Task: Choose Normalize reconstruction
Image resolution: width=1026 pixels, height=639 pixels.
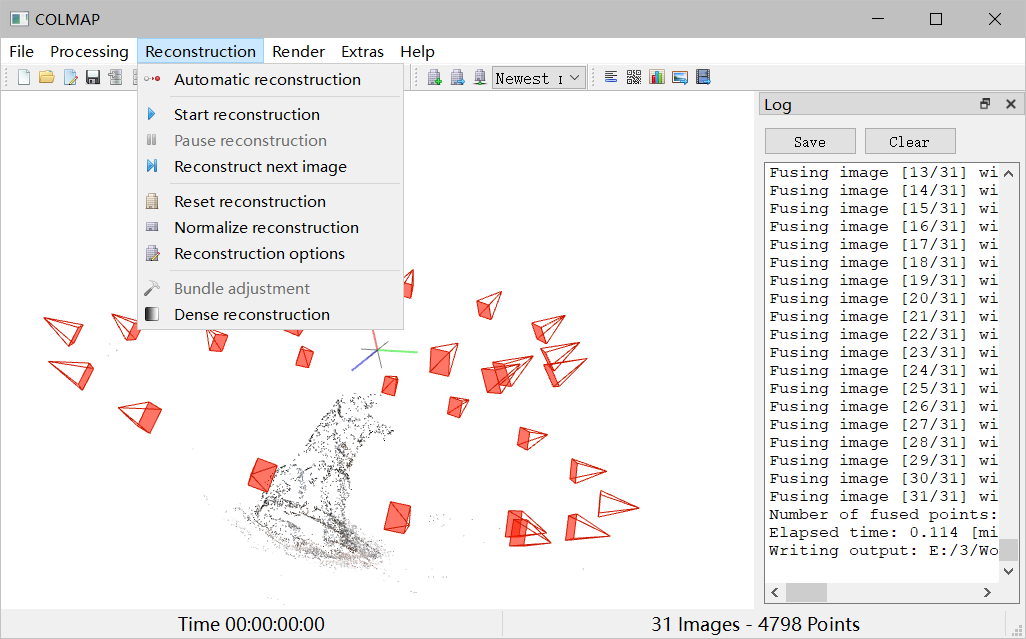Action: (270, 228)
